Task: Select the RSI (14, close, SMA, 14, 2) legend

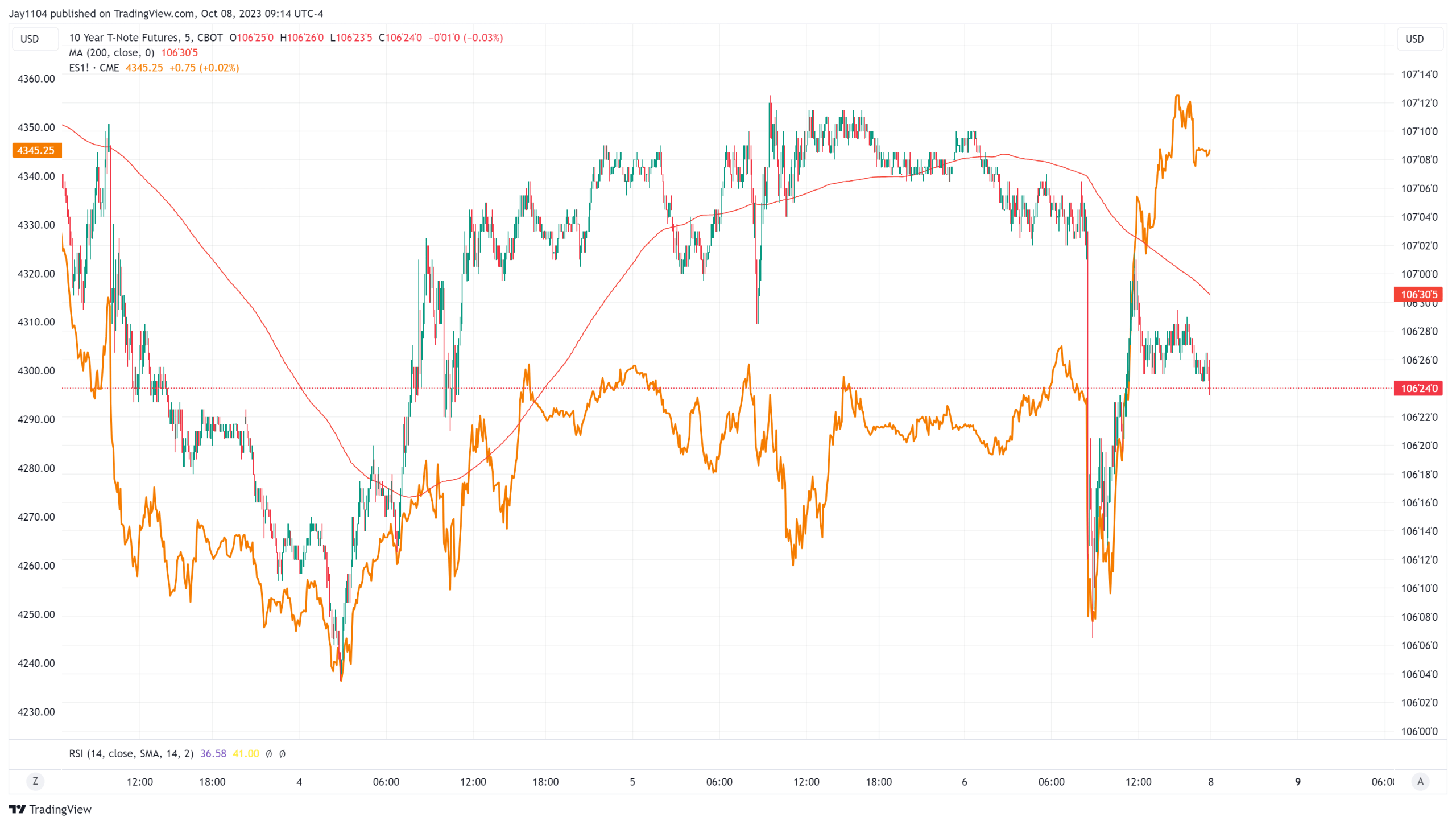Action: (x=131, y=753)
